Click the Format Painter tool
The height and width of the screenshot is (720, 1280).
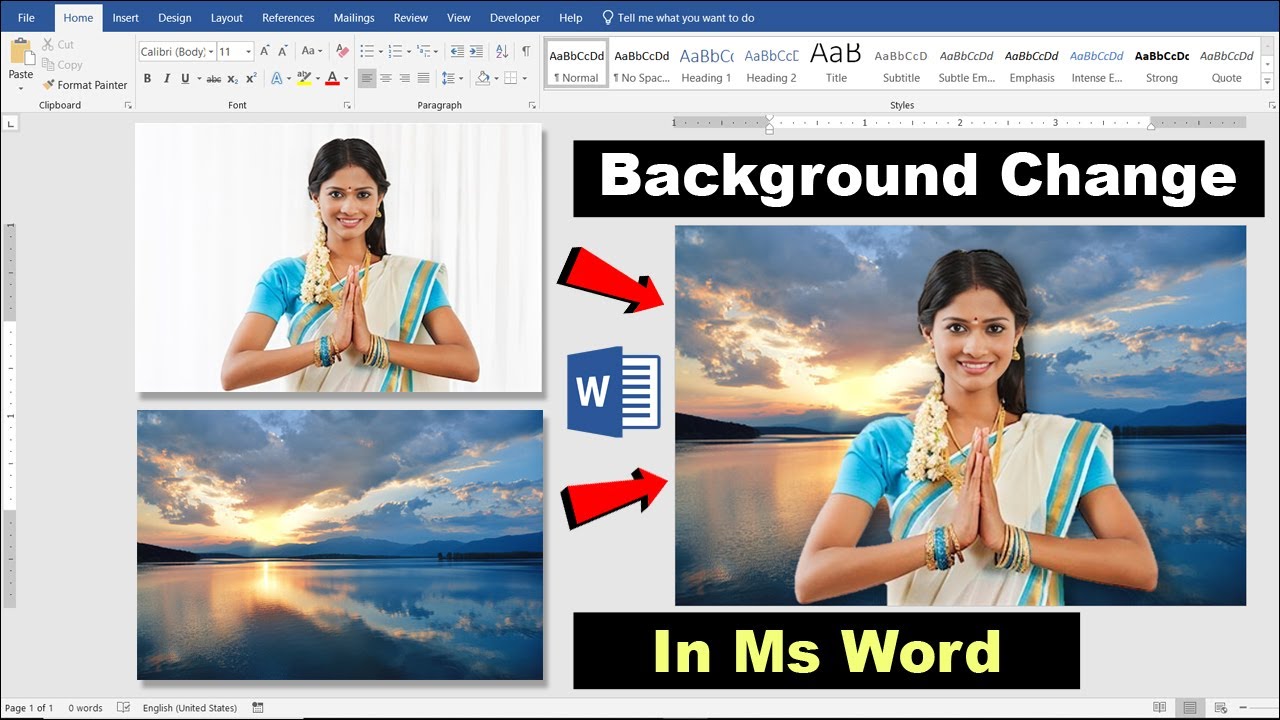point(85,85)
